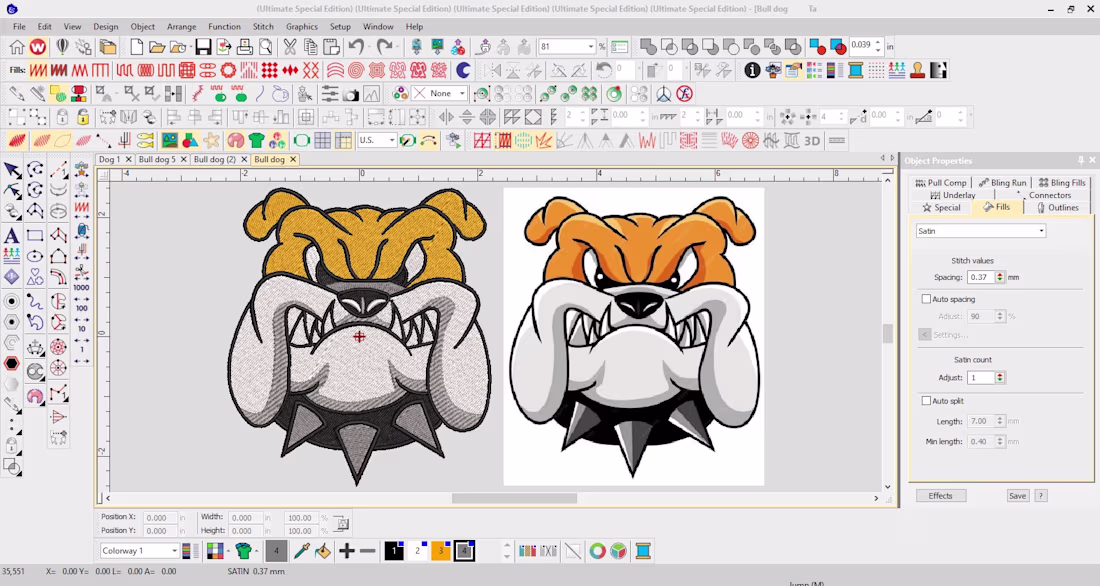The width and height of the screenshot is (1100, 586).
Task: Click the thread spool icon in top toolbar
Action: point(855,70)
